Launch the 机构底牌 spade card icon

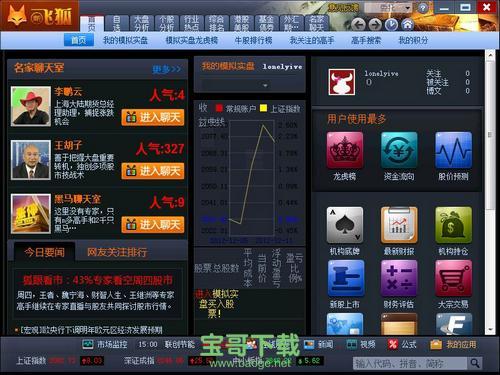(345, 225)
